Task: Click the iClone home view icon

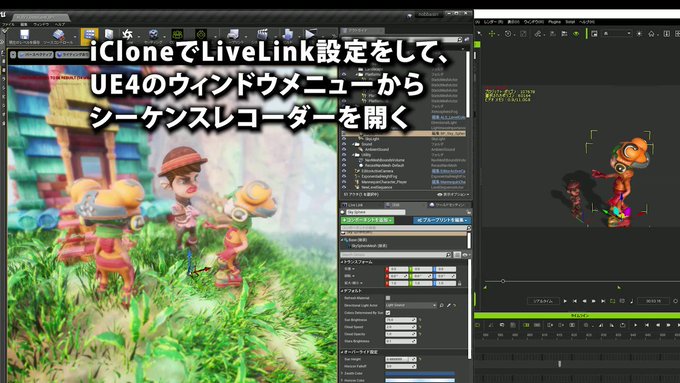Action: tap(651, 33)
